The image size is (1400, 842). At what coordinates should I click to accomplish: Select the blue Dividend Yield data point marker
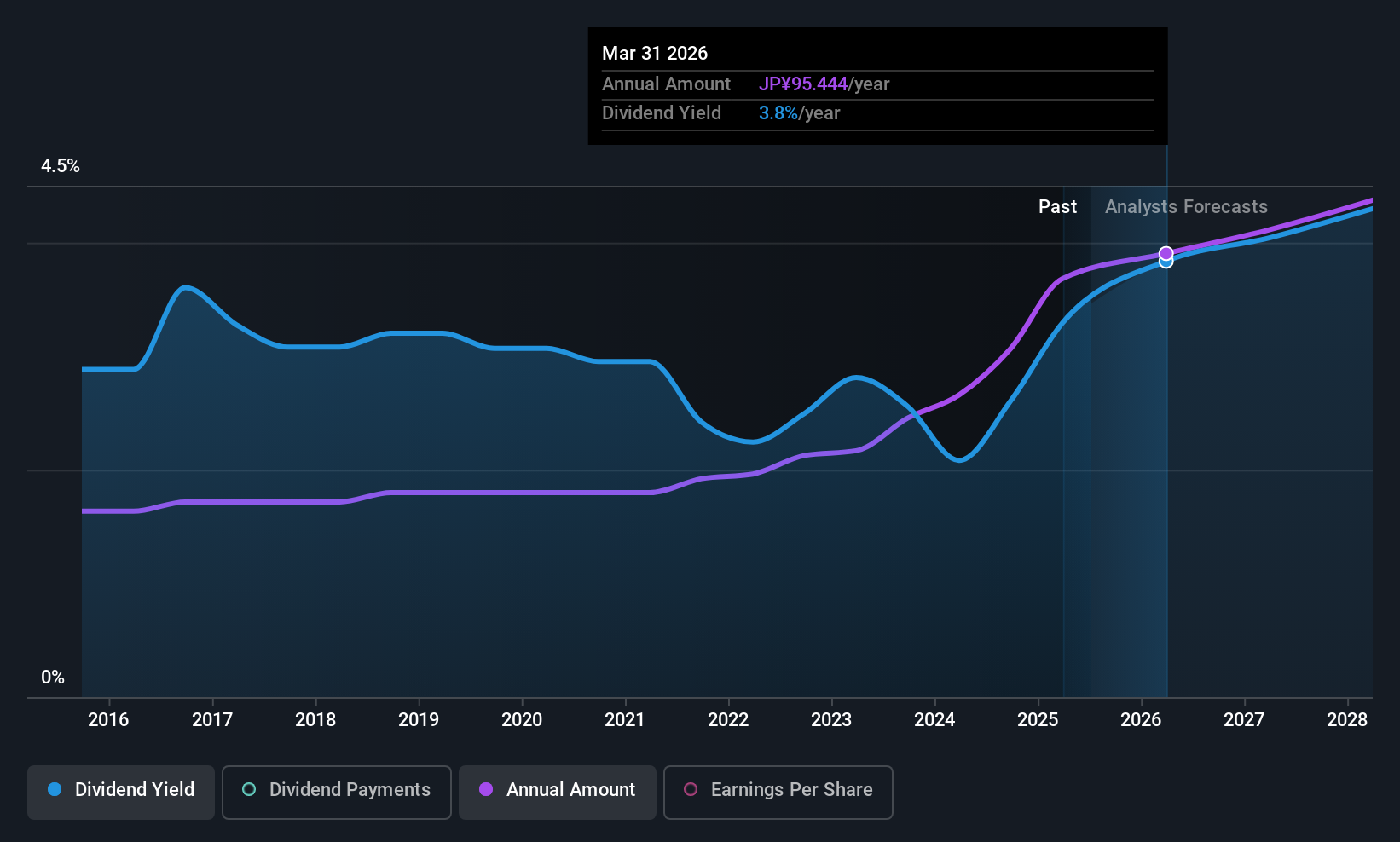point(1166,262)
